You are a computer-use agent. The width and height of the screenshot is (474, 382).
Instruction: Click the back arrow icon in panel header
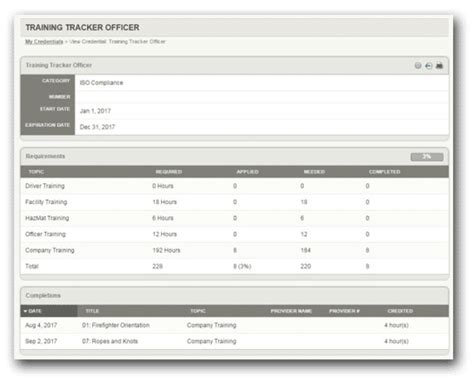[429, 66]
